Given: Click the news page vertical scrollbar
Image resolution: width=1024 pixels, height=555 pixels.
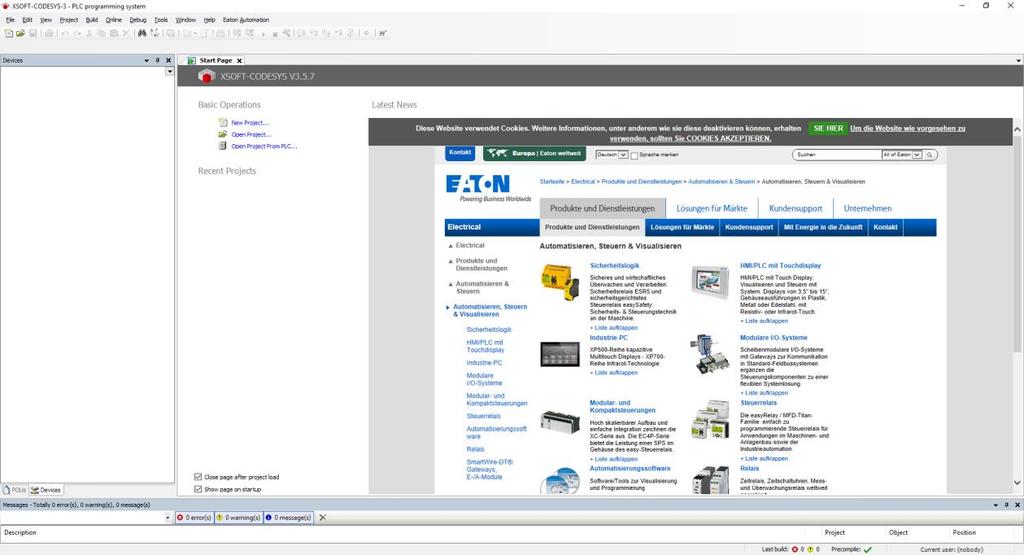Looking at the screenshot, I should pyautogui.click(x=1017, y=245).
